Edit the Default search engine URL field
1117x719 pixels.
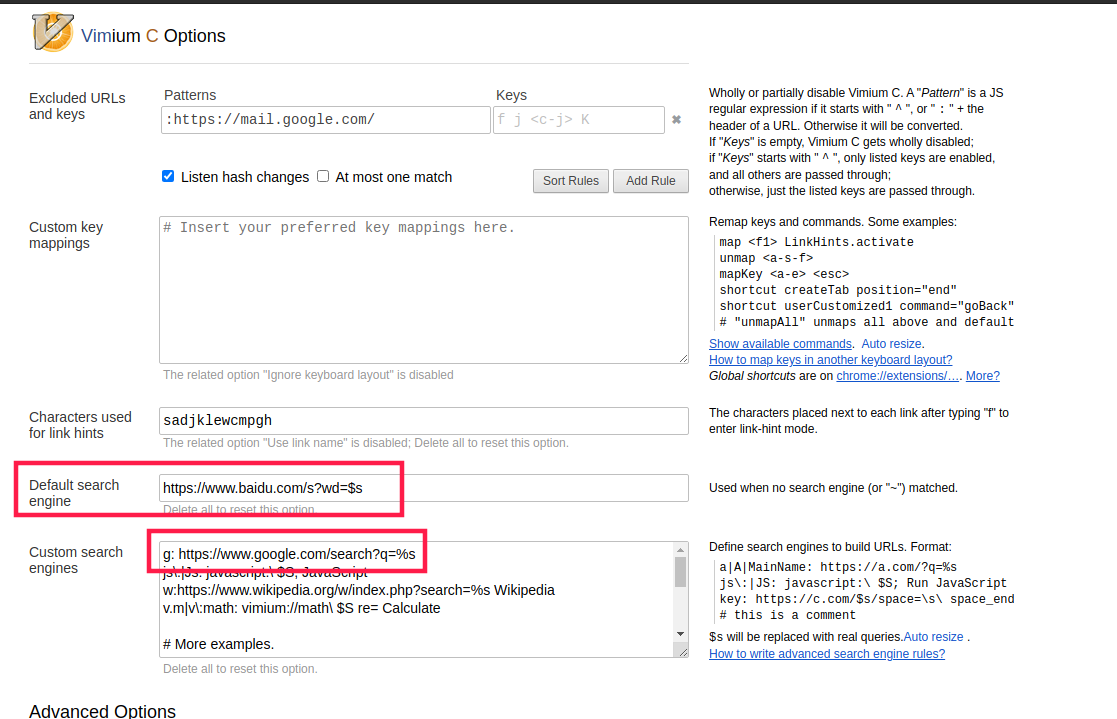(424, 488)
